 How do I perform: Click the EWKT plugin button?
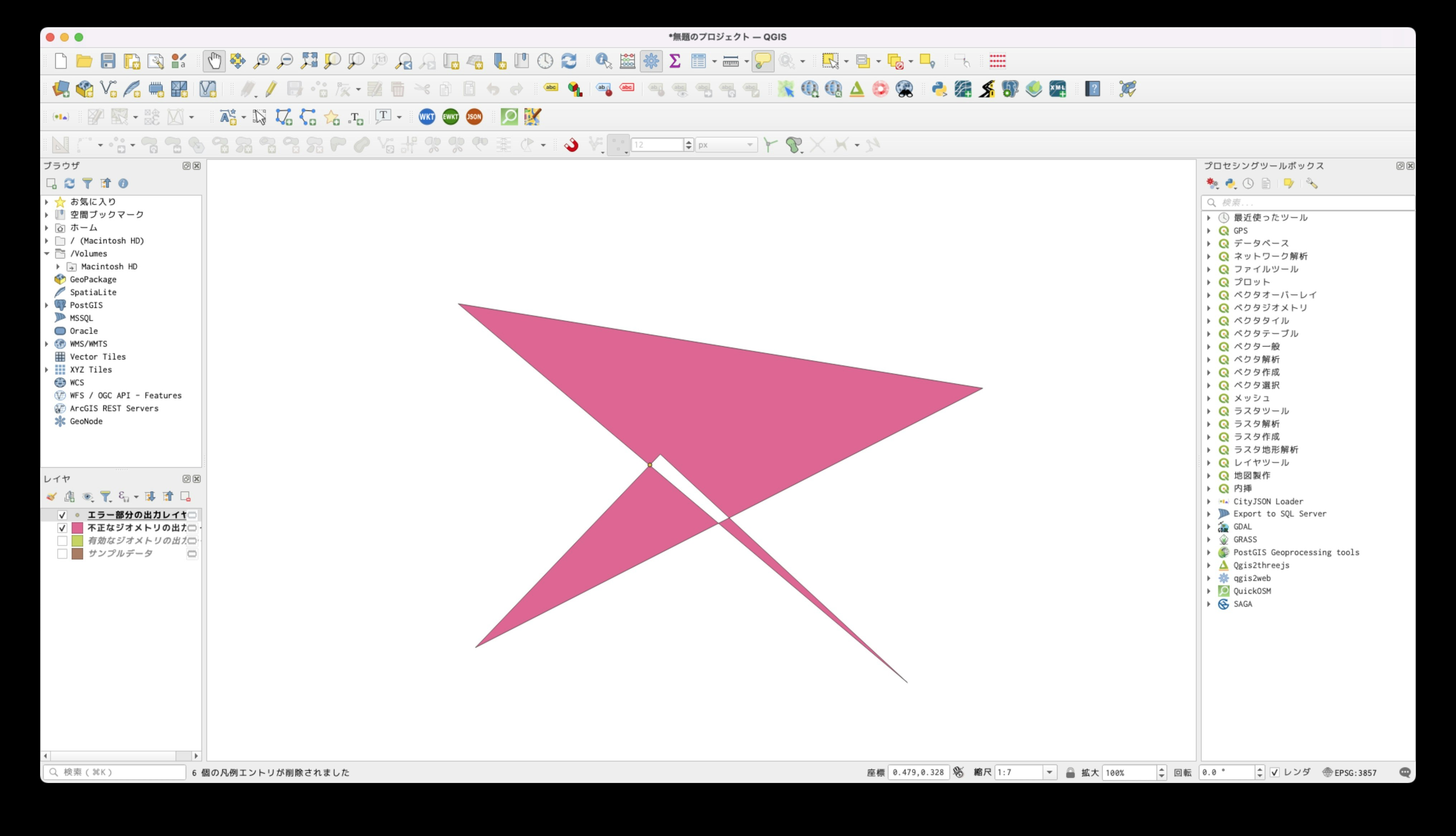click(x=451, y=117)
